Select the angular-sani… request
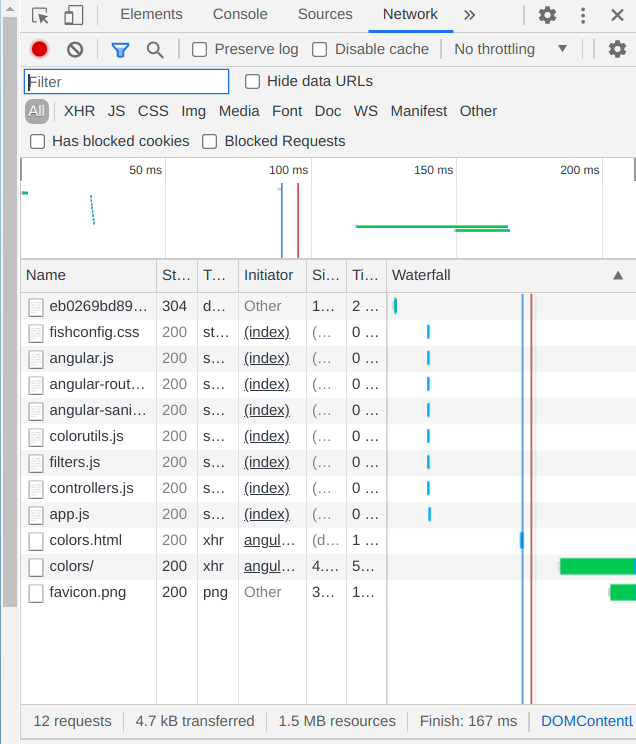 [x=328, y=410]
